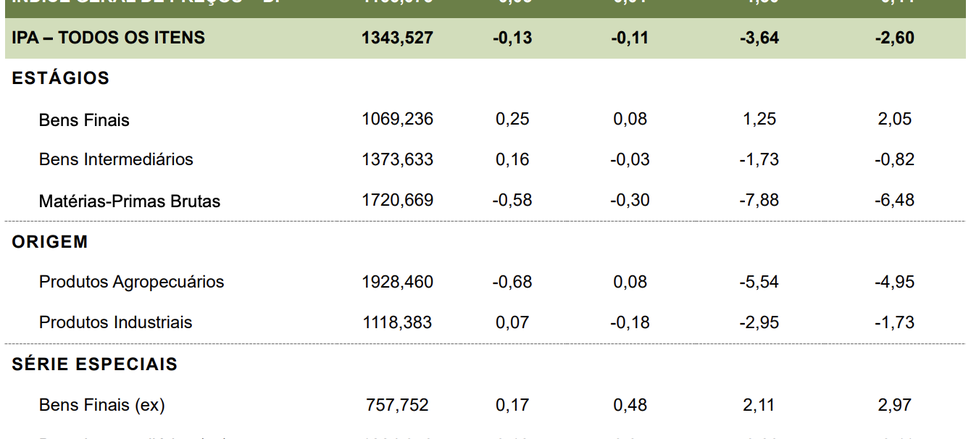Select the value 1118,383
Screen dimensions: 971x439
tap(397, 322)
